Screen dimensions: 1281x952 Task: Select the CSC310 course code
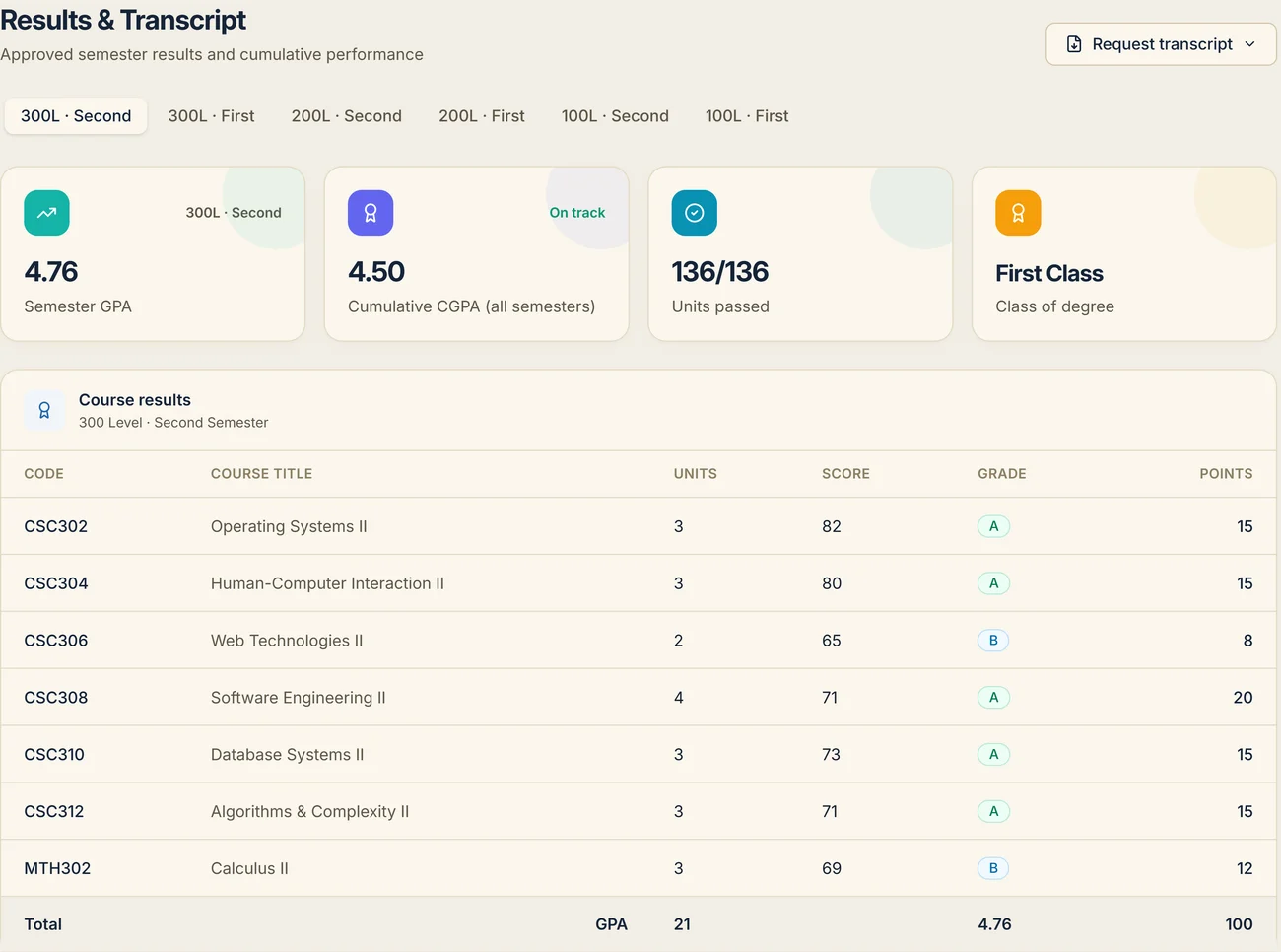coord(54,755)
